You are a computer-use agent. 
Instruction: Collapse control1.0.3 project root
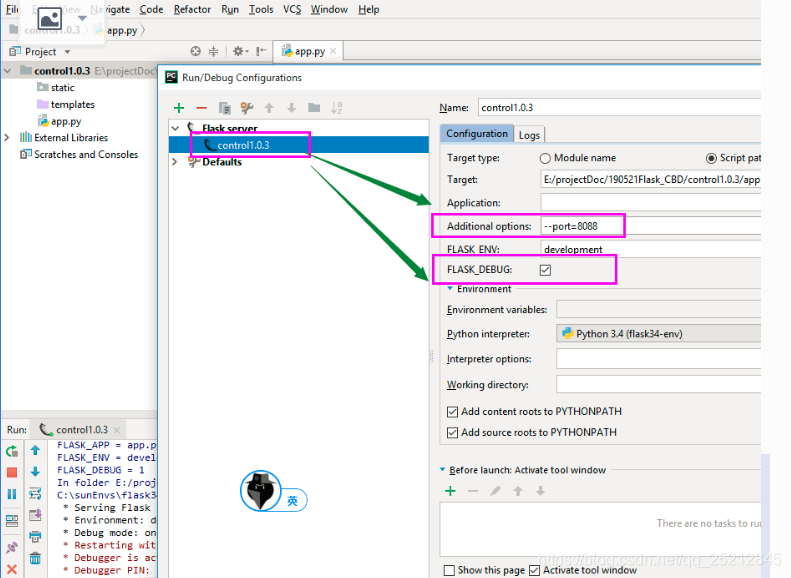click(x=7, y=71)
